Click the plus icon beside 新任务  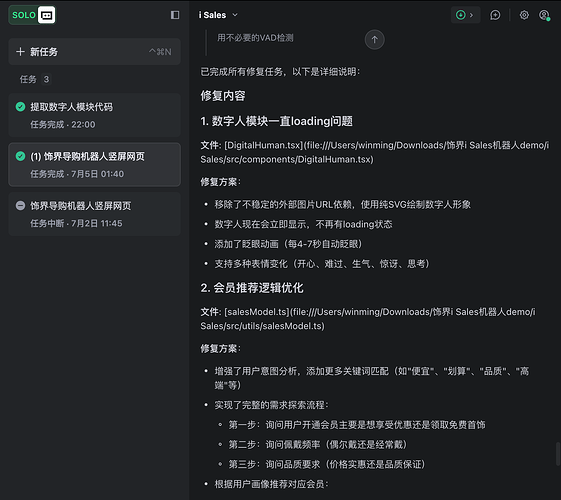click(20, 52)
